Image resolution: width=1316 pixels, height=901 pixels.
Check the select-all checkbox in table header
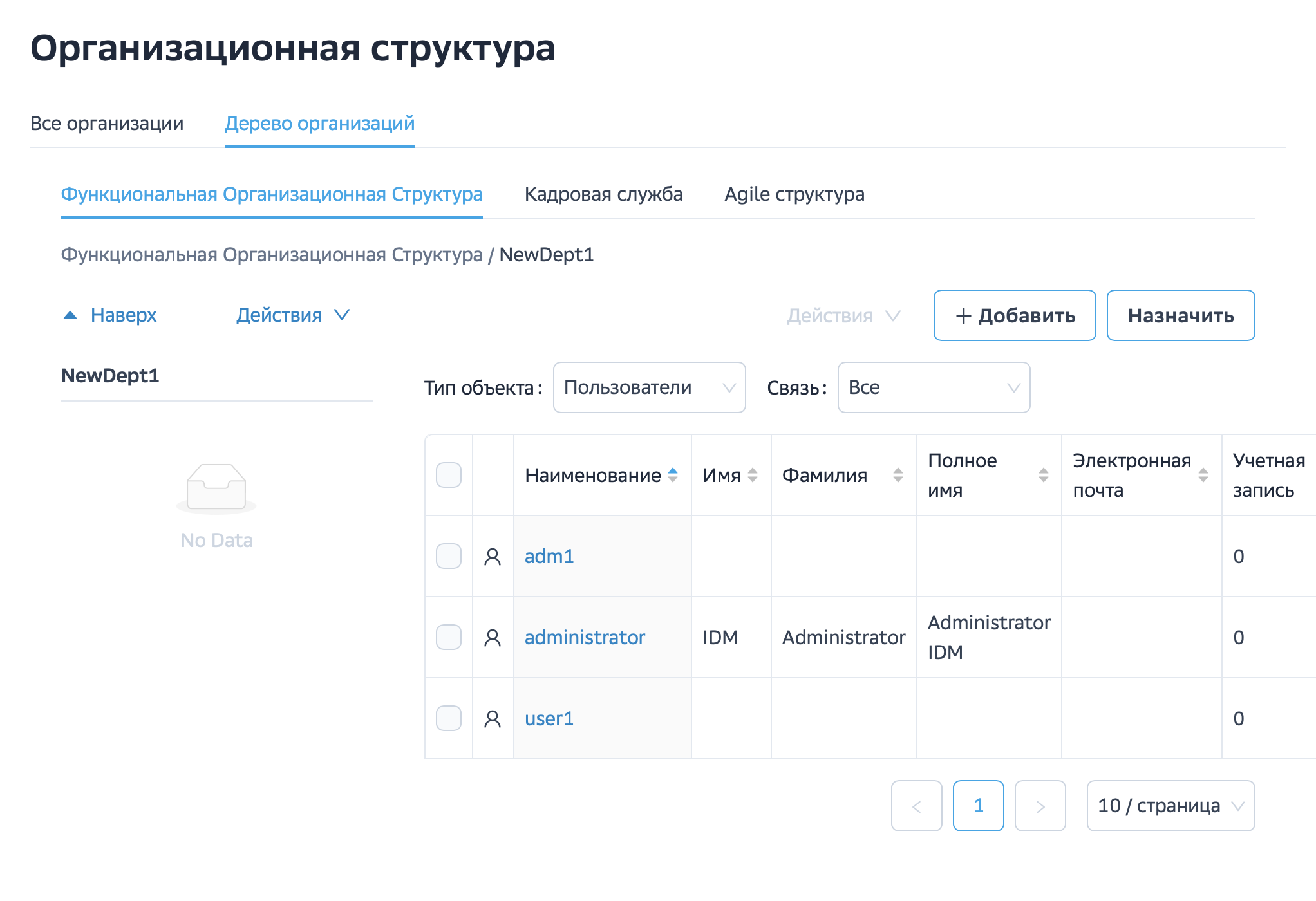click(x=449, y=476)
